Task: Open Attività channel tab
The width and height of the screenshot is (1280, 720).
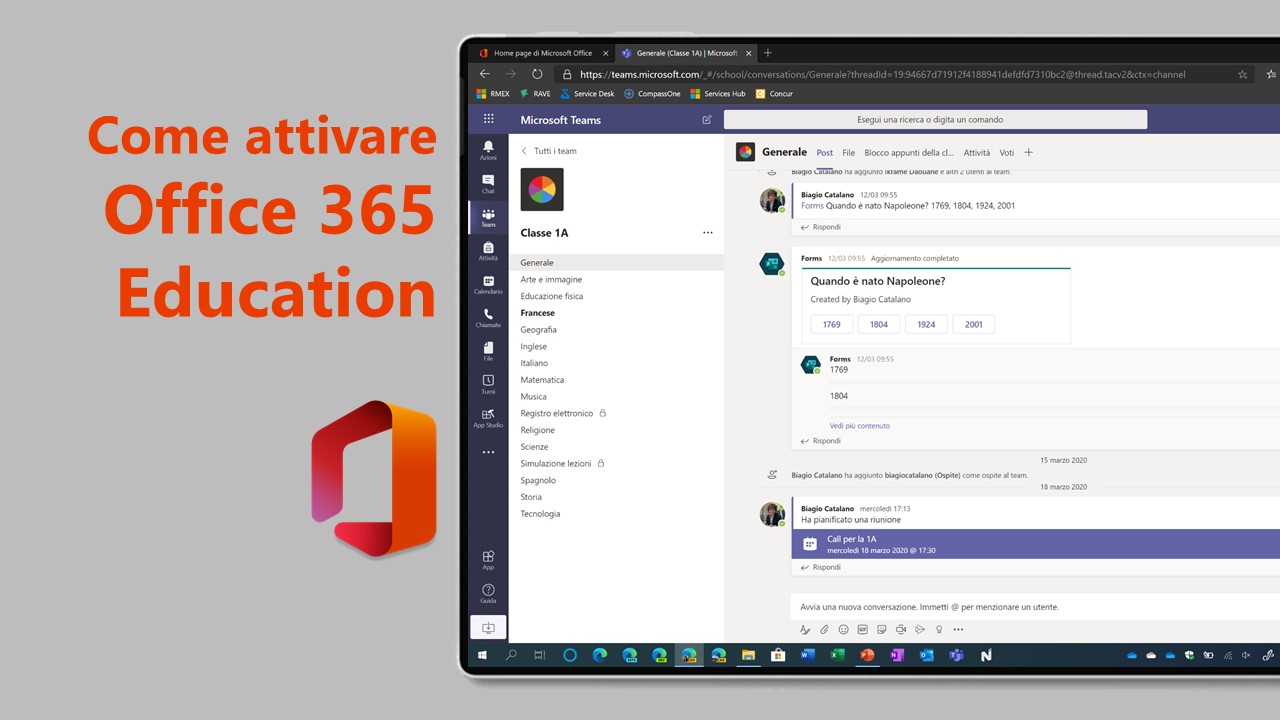Action: (977, 153)
